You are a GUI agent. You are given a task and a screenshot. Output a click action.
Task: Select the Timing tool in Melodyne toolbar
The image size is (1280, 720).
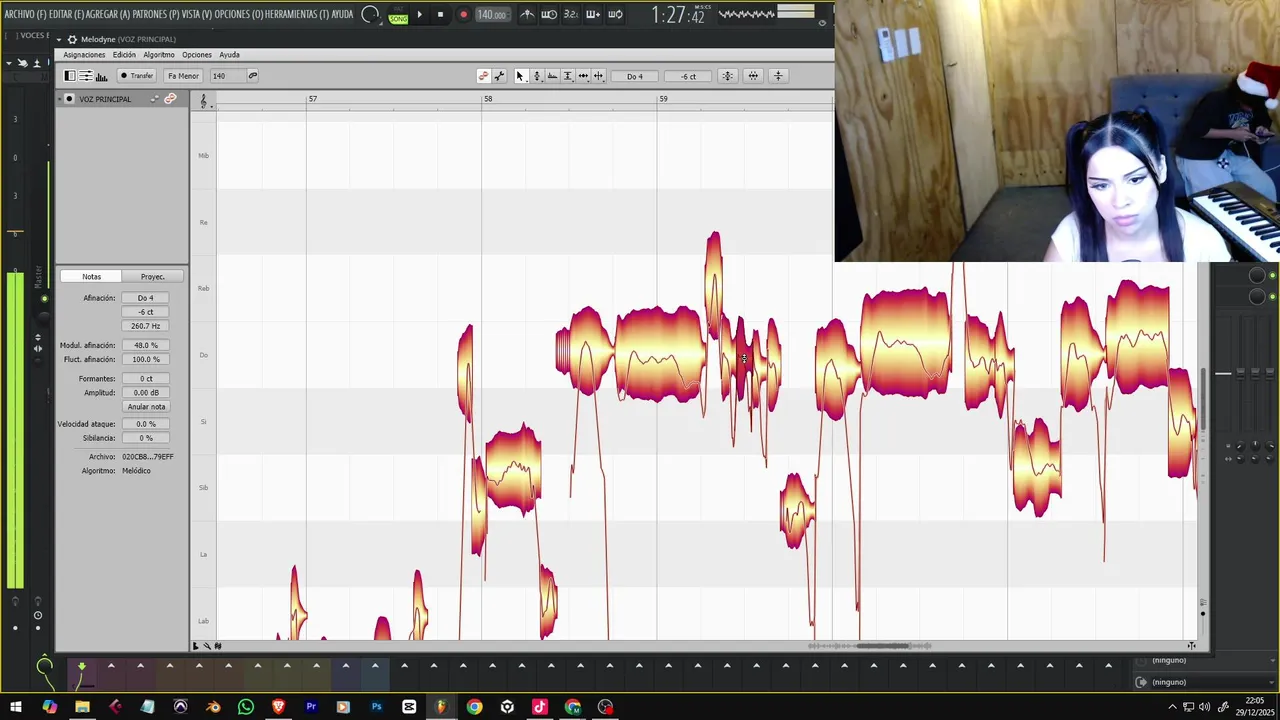(x=583, y=76)
